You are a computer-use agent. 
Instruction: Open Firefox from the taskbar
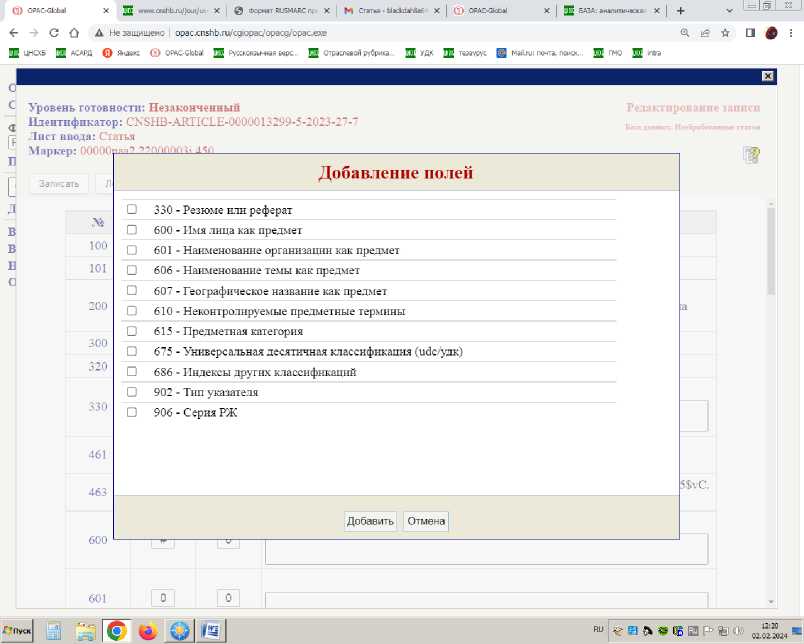148,631
